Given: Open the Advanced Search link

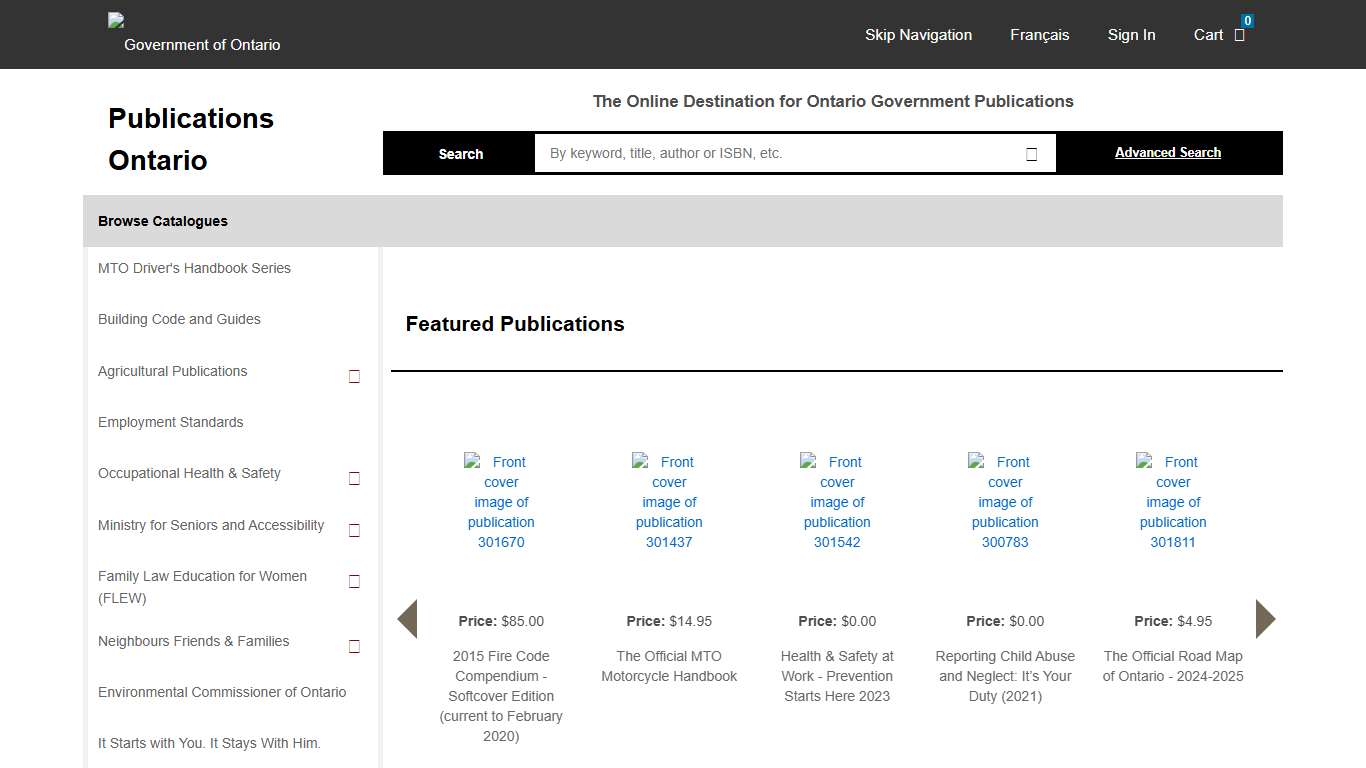Looking at the screenshot, I should [1167, 153].
